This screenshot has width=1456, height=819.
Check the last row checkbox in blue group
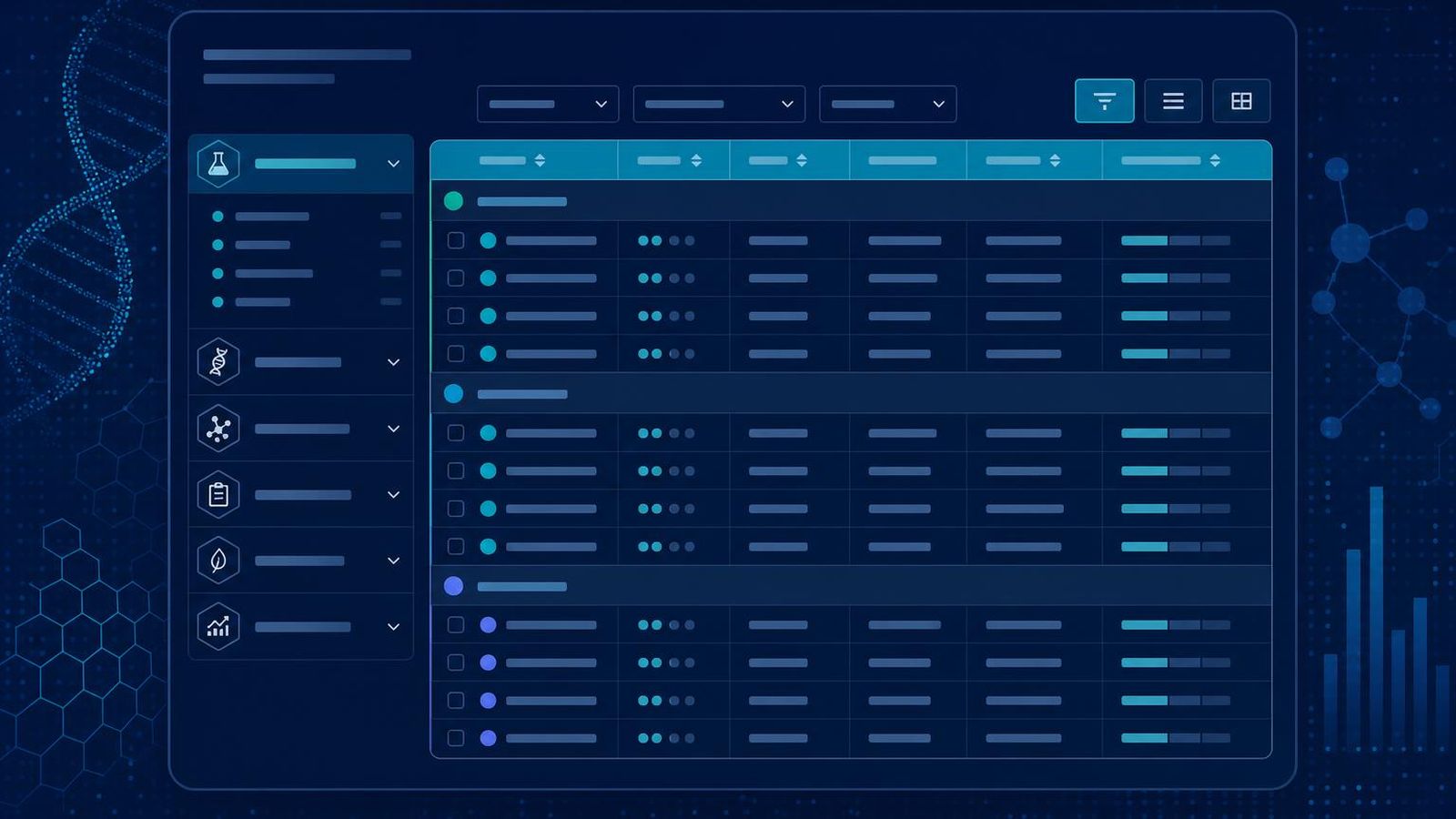[456, 546]
